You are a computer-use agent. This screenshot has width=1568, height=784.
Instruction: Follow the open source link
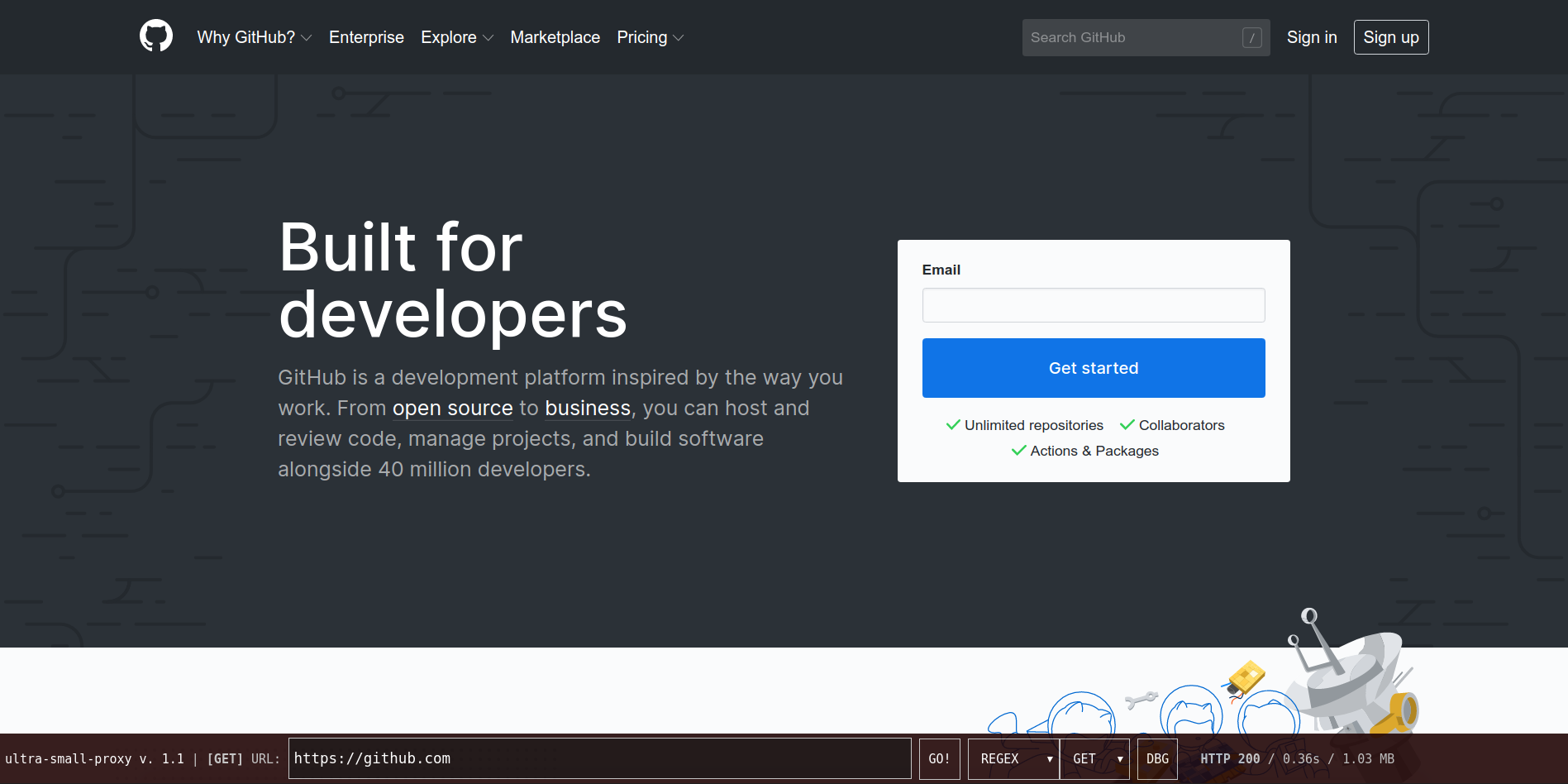click(453, 409)
